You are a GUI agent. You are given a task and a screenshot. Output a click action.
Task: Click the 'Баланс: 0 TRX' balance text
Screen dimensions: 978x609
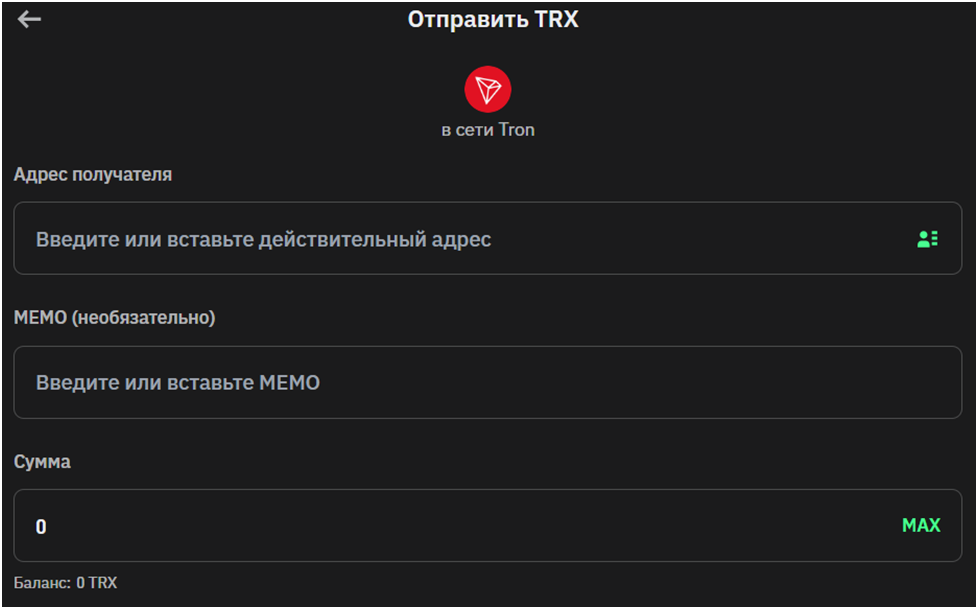click(x=65, y=583)
